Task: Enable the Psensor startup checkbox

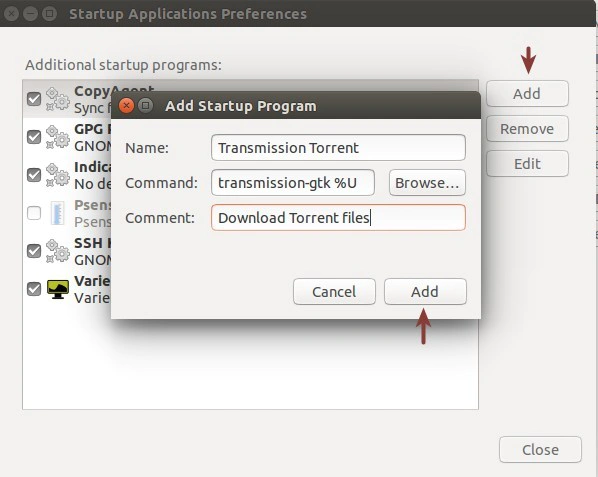Action: tap(34, 213)
